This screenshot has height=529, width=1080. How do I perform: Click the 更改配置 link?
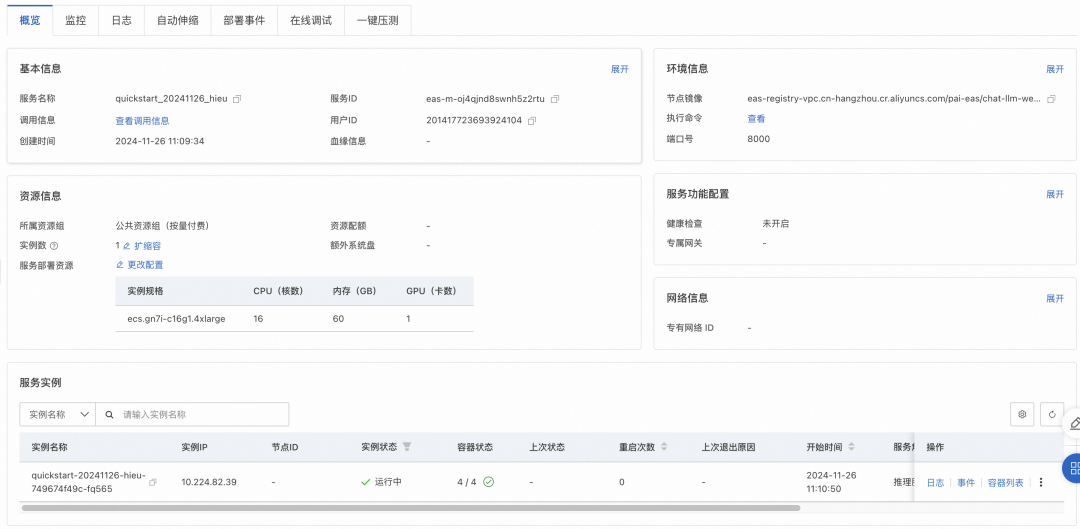click(145, 265)
